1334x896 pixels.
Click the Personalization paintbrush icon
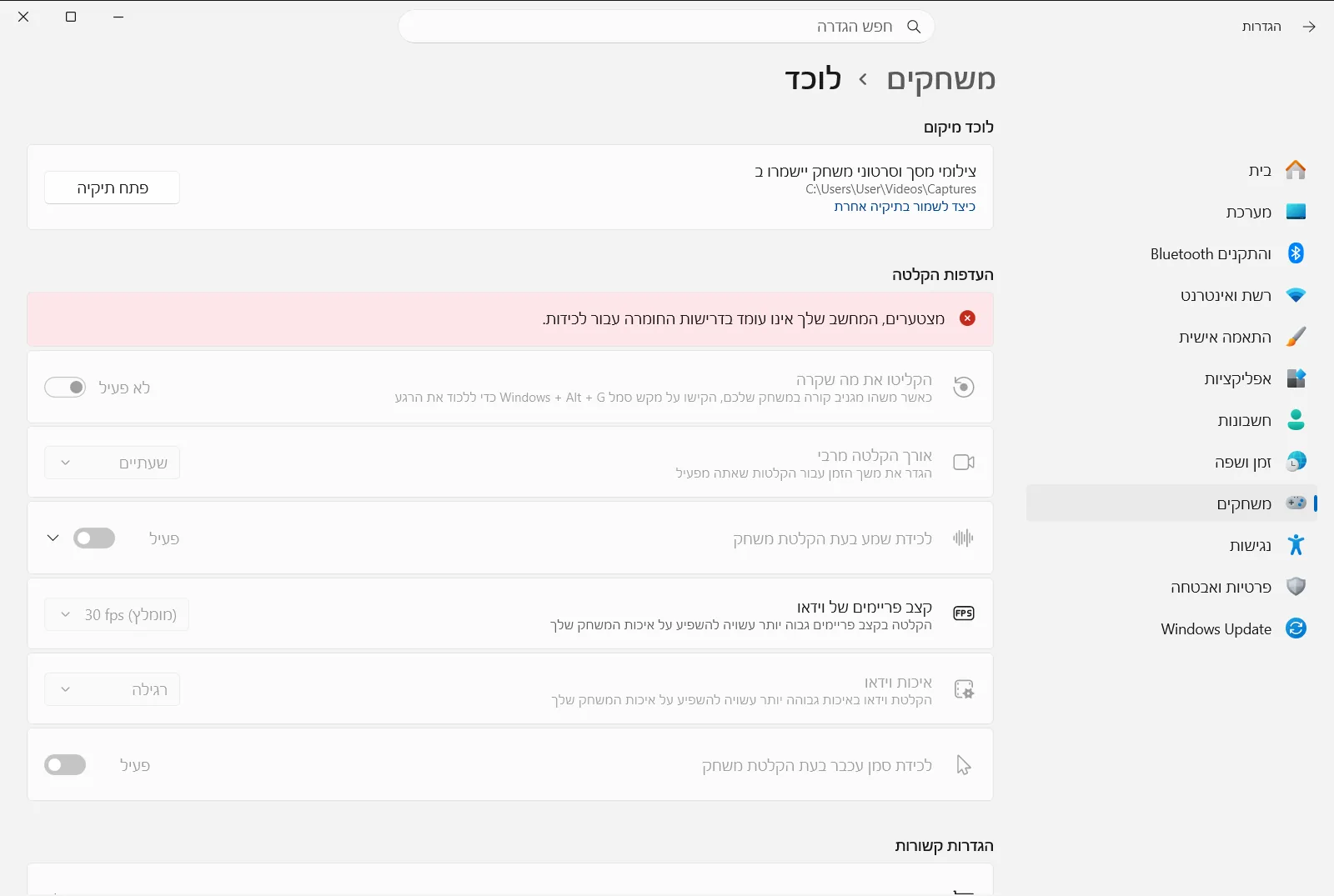coord(1296,337)
